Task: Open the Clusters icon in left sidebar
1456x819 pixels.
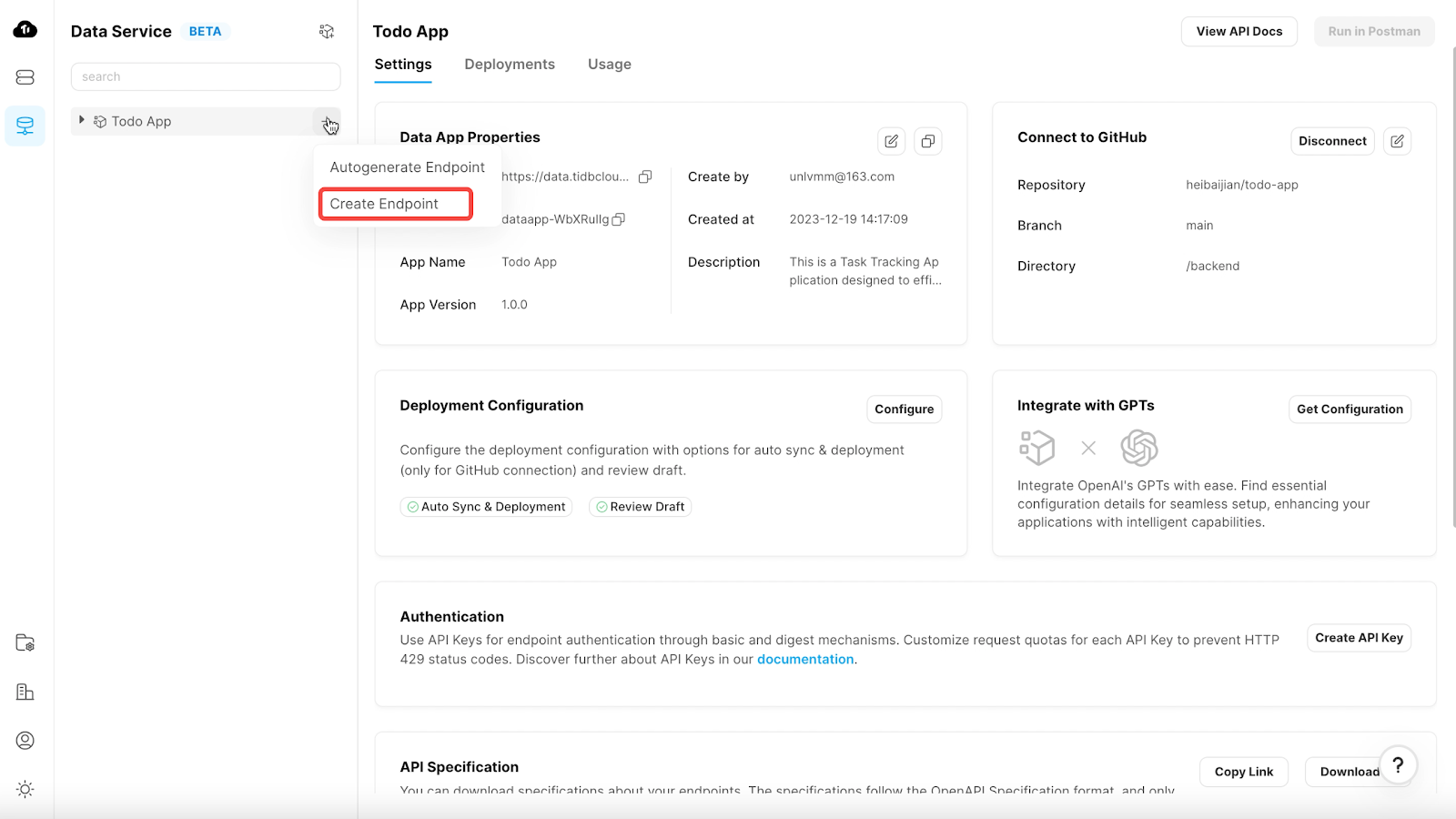Action: pyautogui.click(x=25, y=76)
